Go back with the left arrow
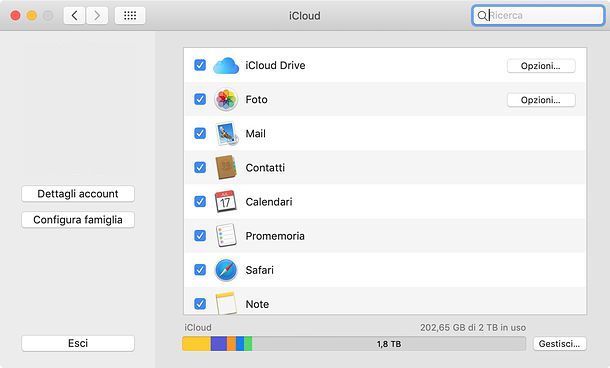This screenshot has height=368, width=610. point(74,16)
